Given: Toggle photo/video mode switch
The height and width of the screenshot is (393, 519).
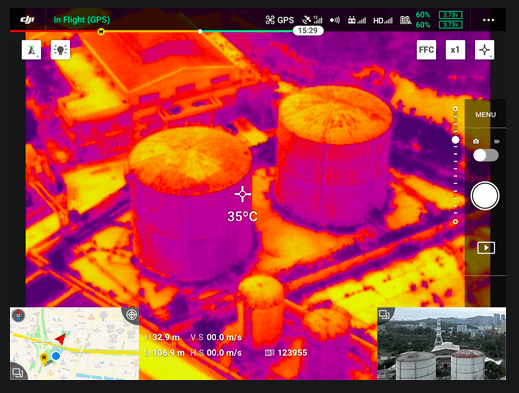Looking at the screenshot, I should (486, 155).
